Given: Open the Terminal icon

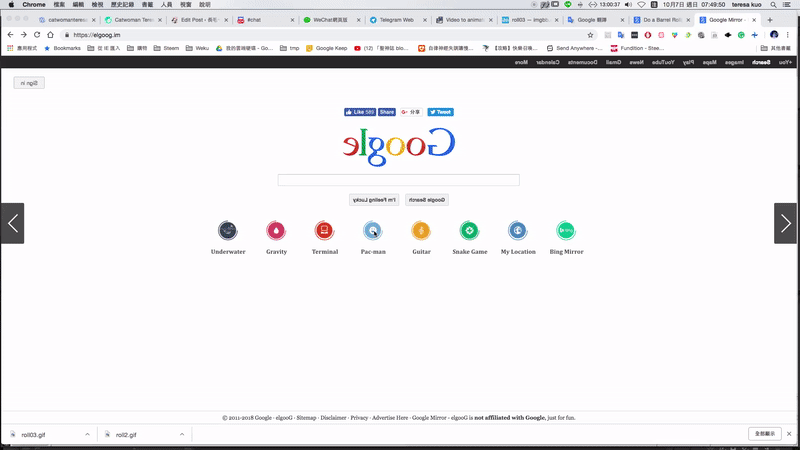Looking at the screenshot, I should click(x=324, y=231).
